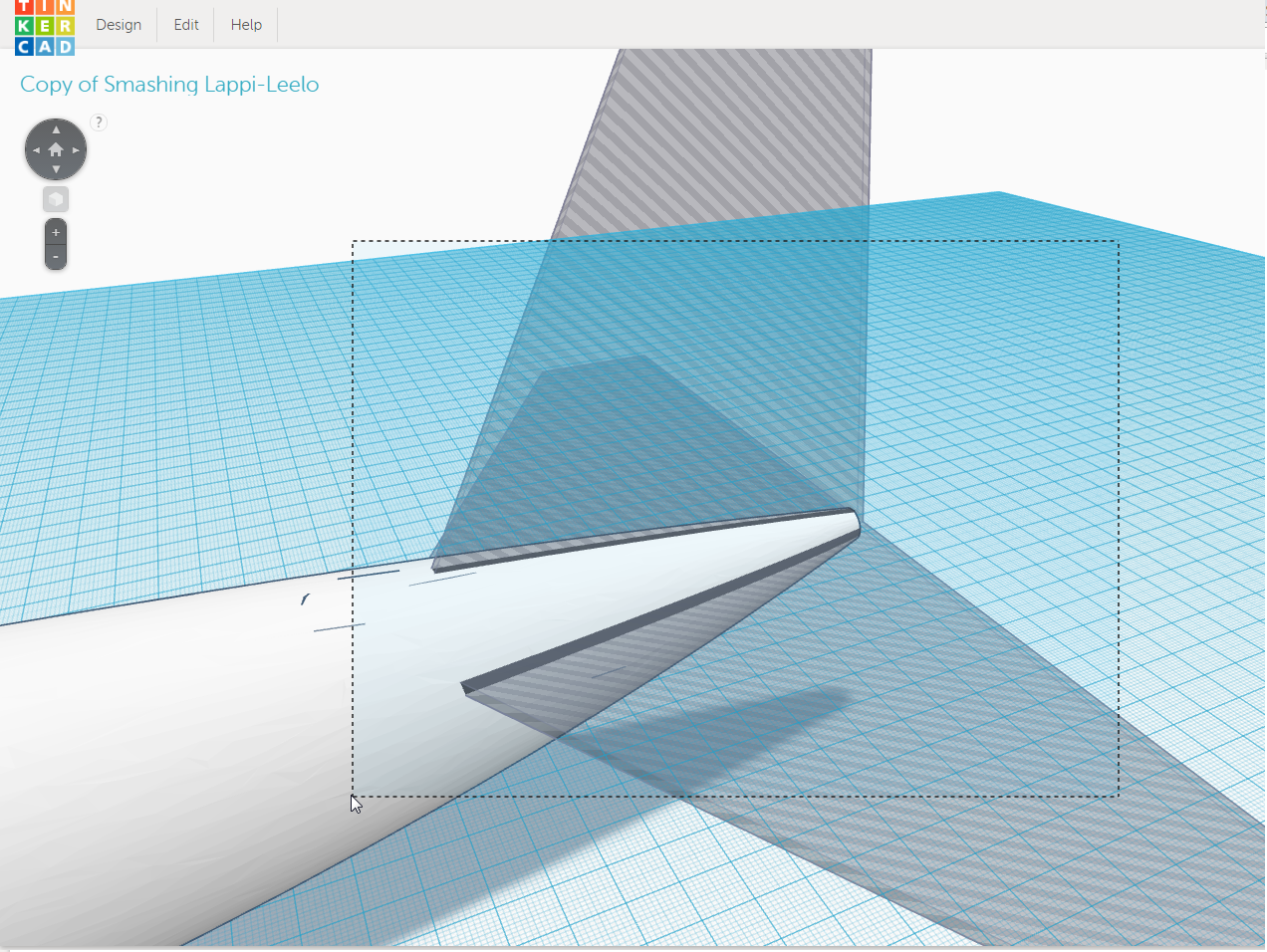Click the home icon to reset the view

pos(56,148)
